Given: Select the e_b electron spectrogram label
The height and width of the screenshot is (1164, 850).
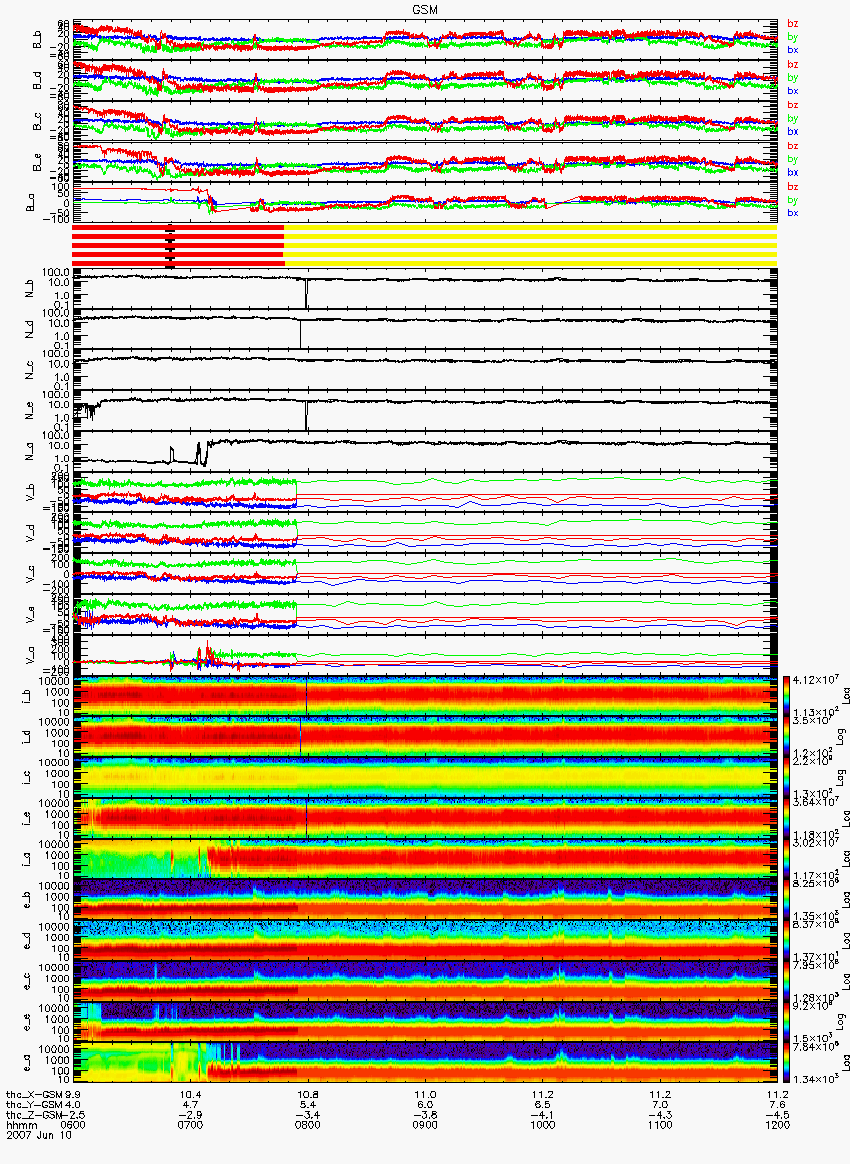Looking at the screenshot, I should click(27, 900).
